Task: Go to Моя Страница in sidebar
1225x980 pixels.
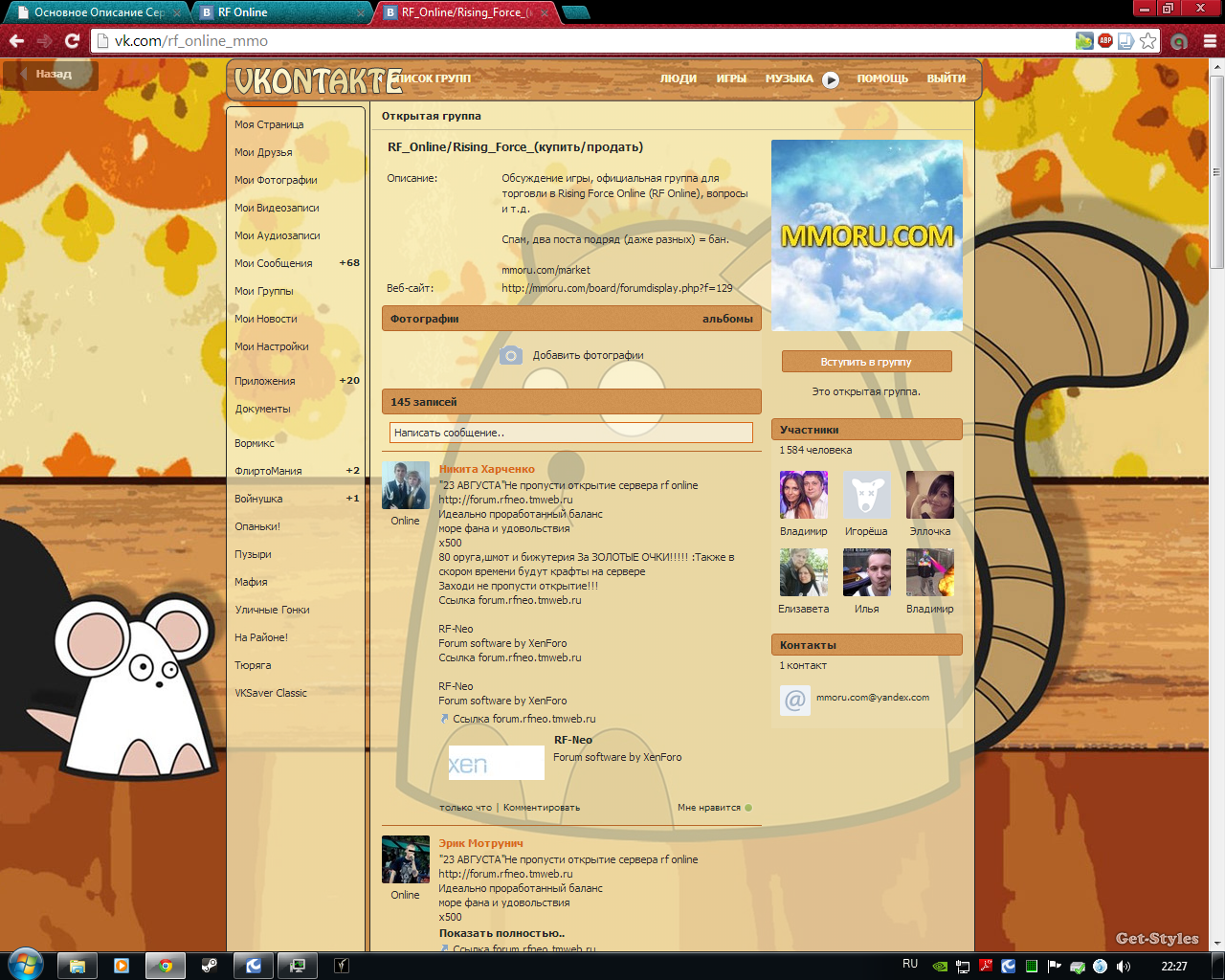Action: [x=269, y=124]
